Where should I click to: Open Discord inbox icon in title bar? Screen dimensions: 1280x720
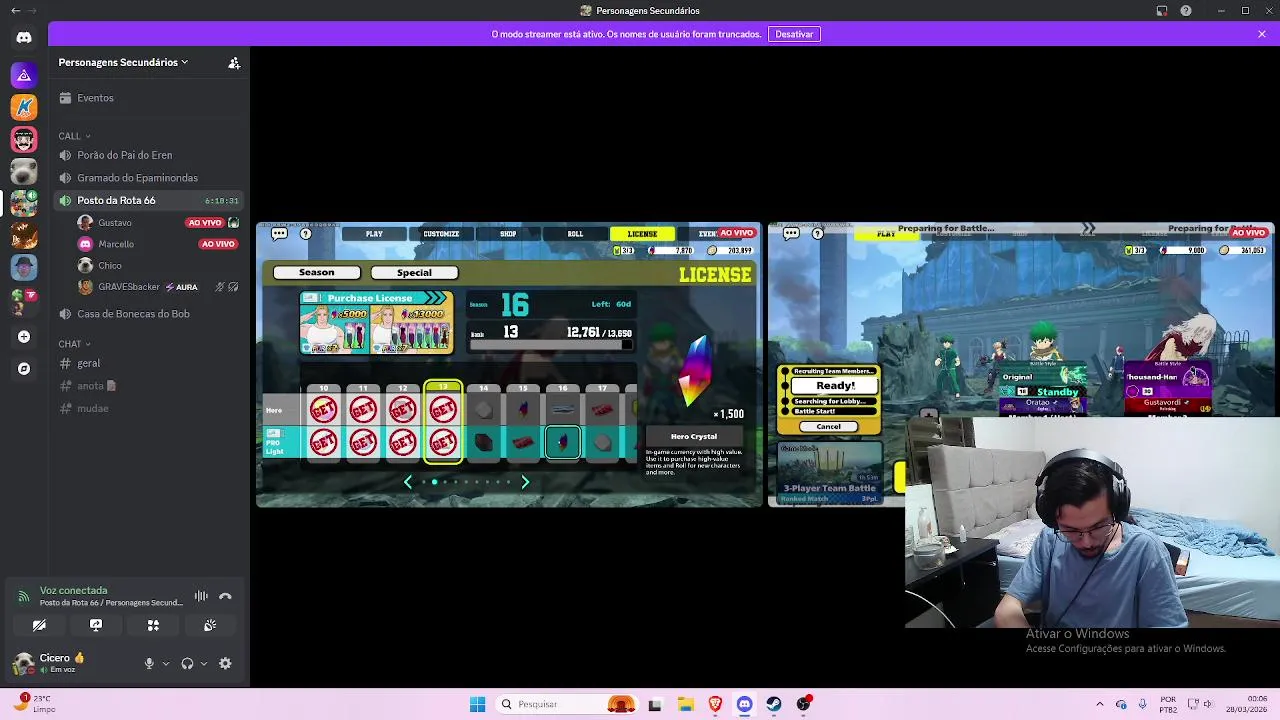click(x=1162, y=11)
